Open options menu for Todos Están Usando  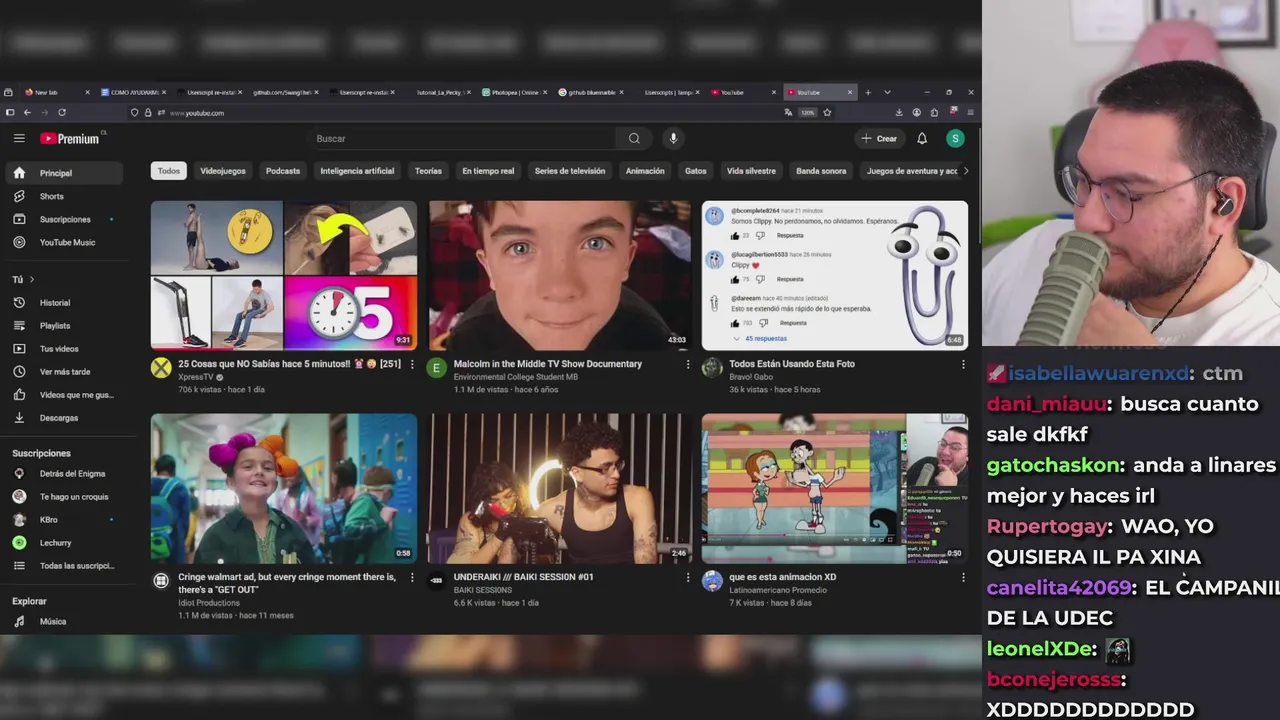(x=963, y=365)
